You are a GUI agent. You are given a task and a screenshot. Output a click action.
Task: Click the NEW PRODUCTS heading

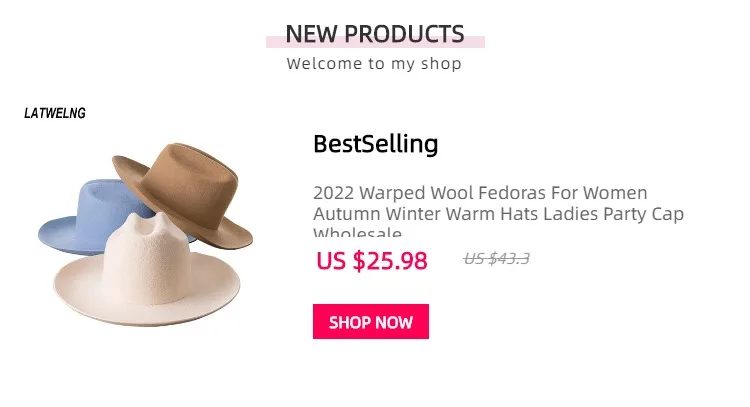[375, 33]
